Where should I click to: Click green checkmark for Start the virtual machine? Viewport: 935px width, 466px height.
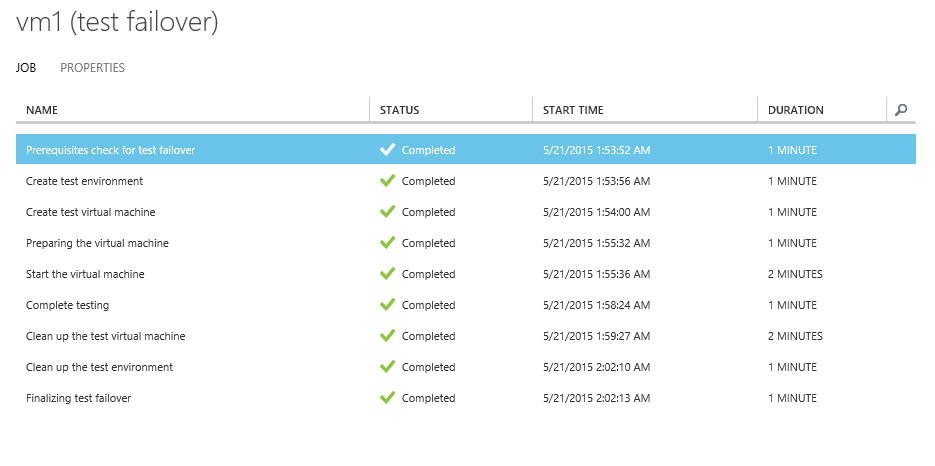pos(388,274)
